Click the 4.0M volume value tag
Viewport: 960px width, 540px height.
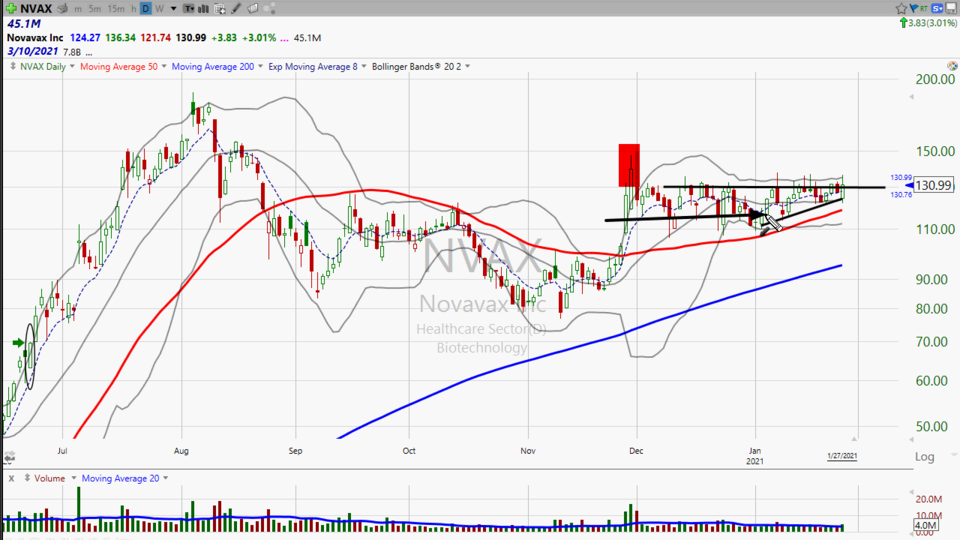(925, 525)
